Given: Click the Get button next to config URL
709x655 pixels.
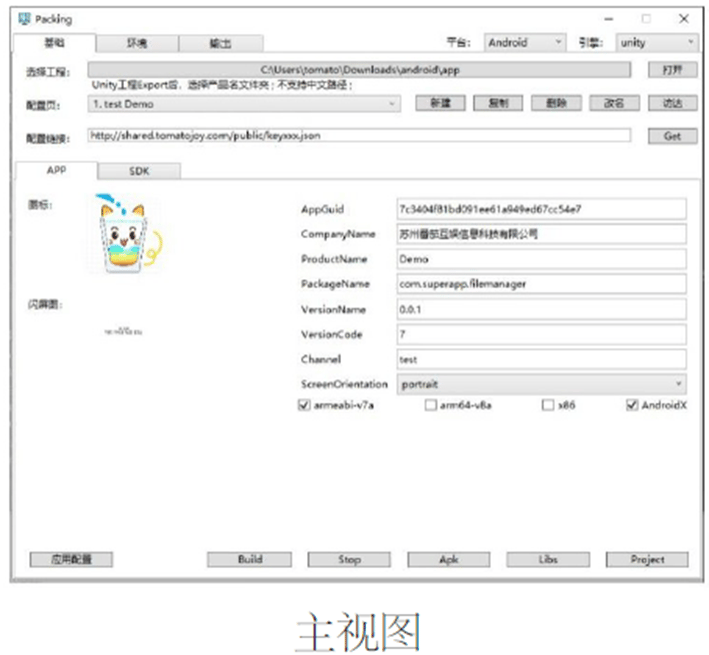Looking at the screenshot, I should [672, 136].
